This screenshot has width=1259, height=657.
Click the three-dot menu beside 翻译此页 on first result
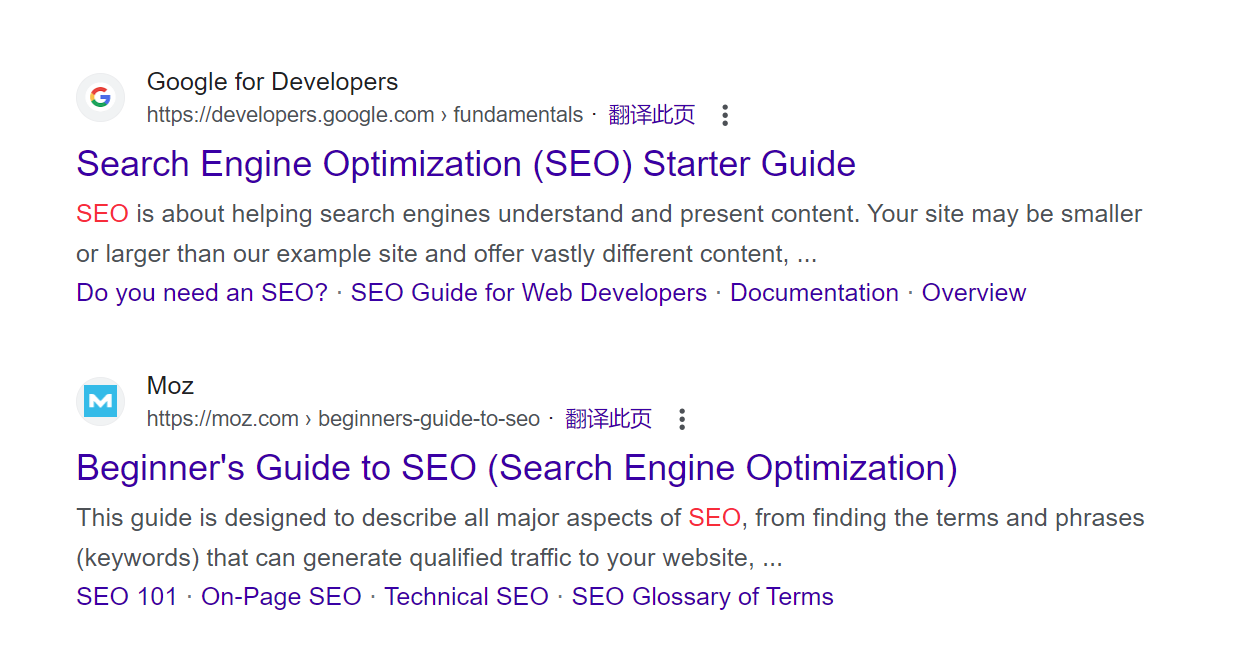pyautogui.click(x=724, y=115)
